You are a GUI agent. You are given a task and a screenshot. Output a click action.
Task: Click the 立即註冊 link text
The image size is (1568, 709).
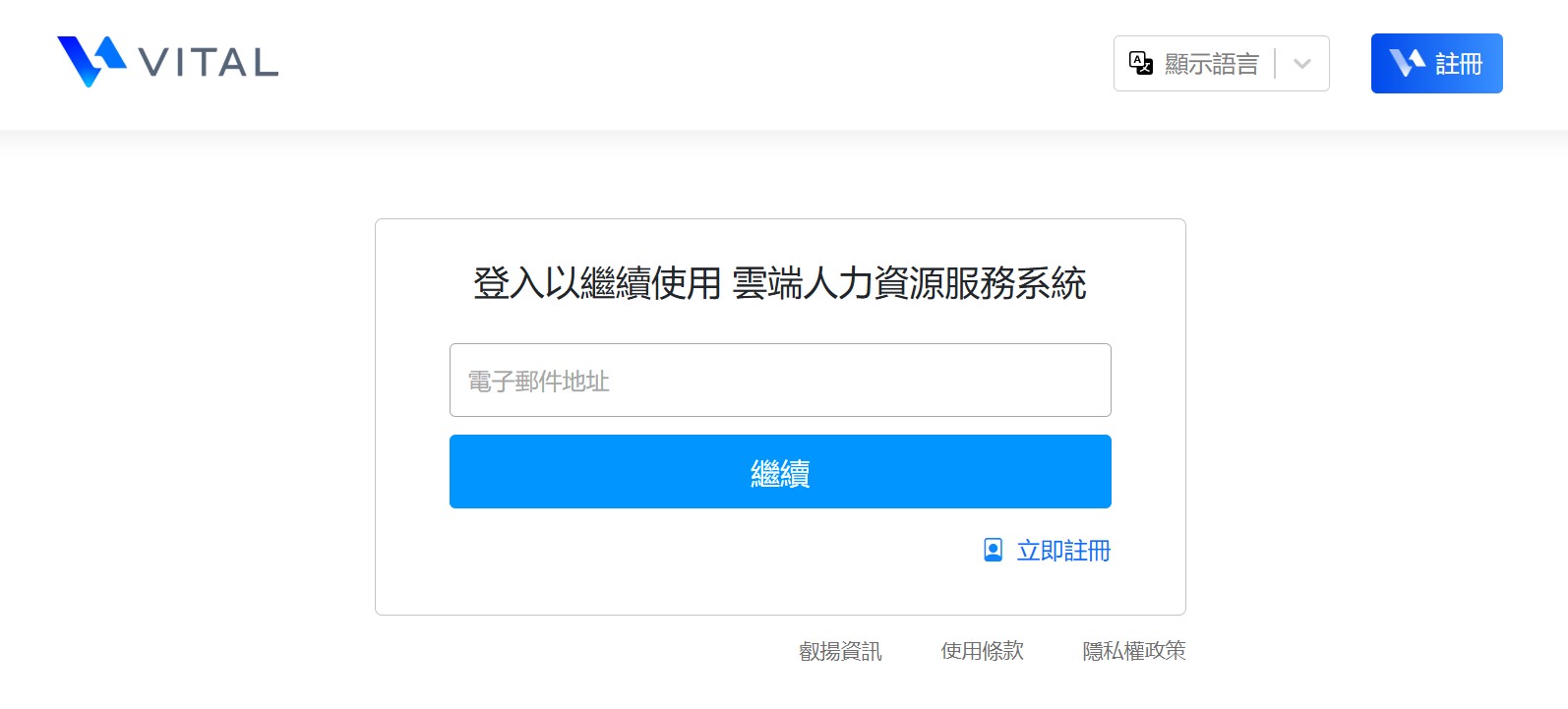(1063, 551)
